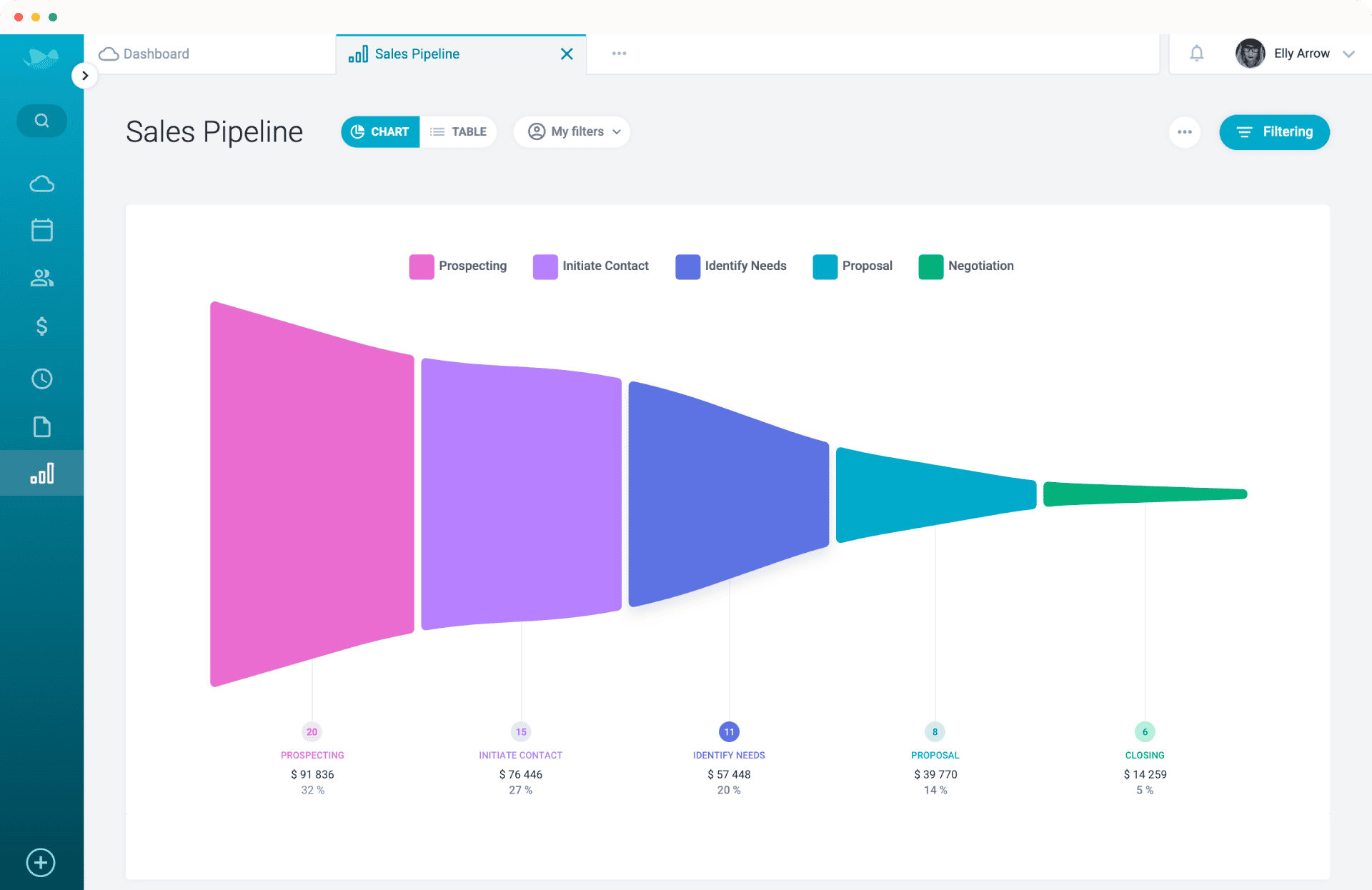The width and height of the screenshot is (1372, 890).
Task: Open the documents file icon
Action: click(41, 426)
